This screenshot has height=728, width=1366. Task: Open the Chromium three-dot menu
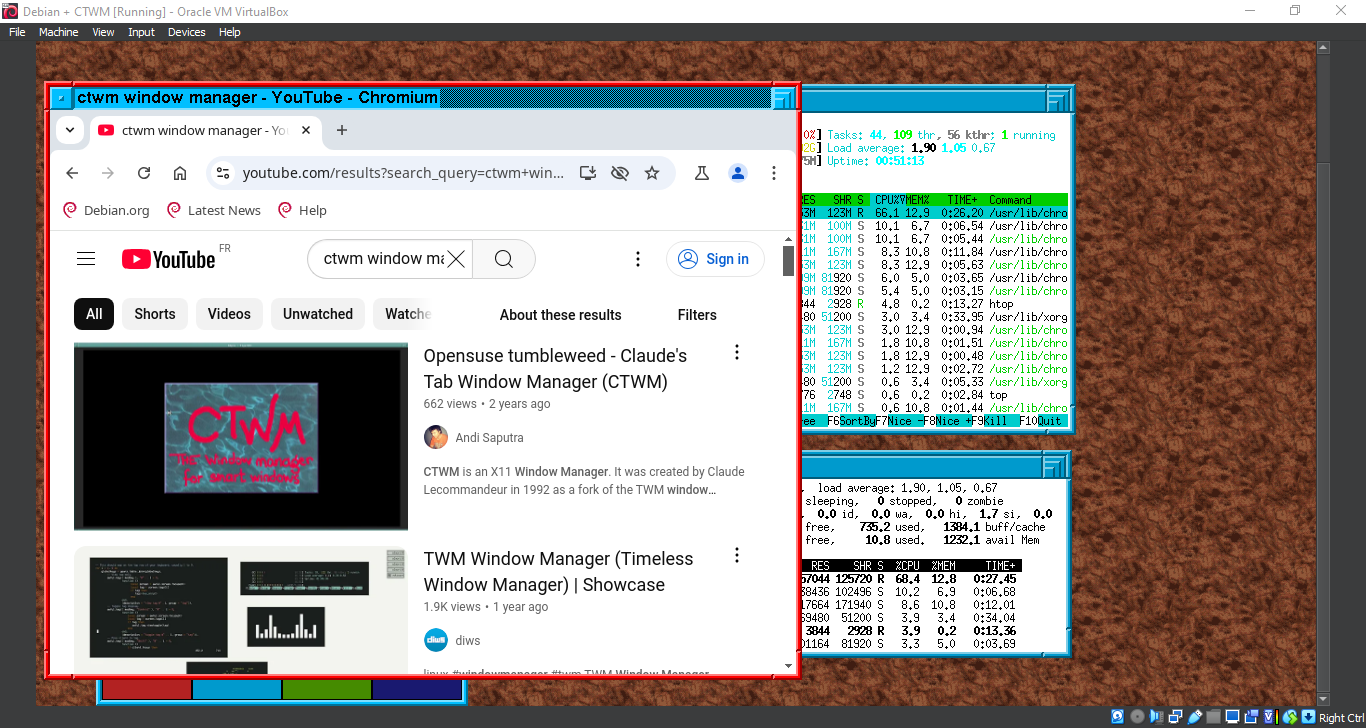coord(774,172)
